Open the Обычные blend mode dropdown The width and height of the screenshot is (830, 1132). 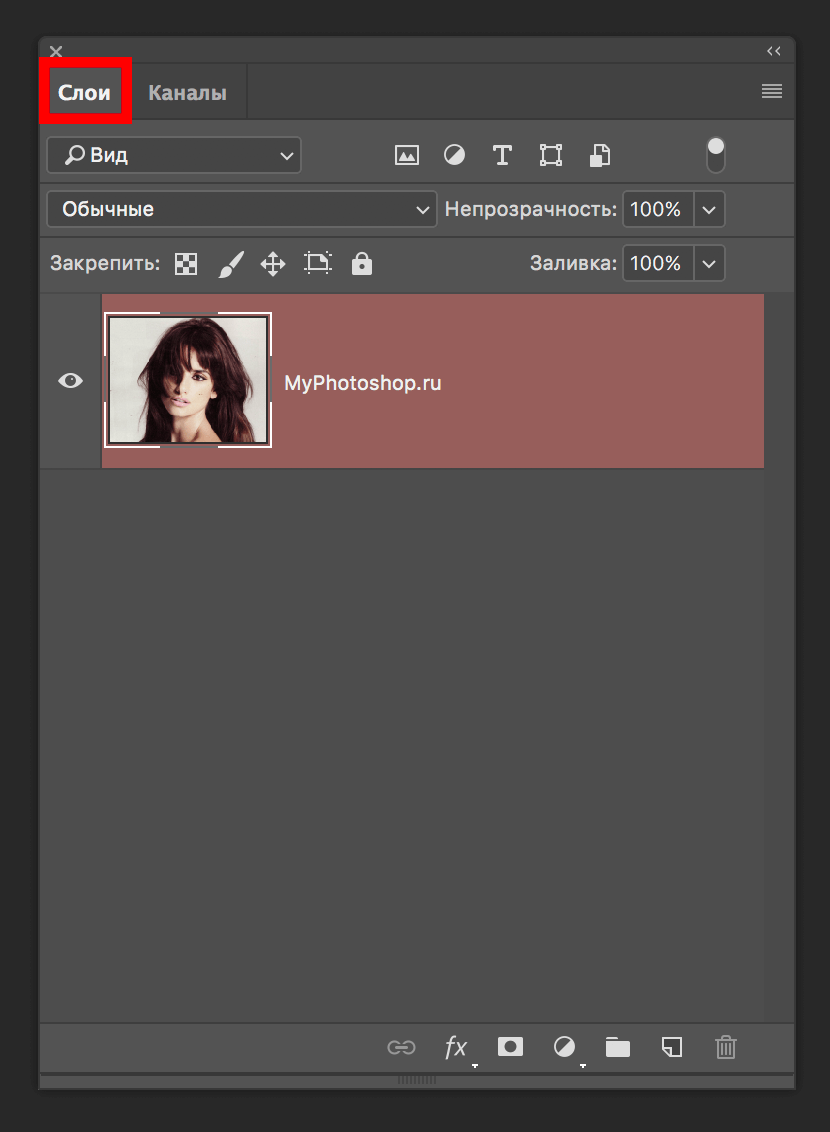(x=241, y=210)
